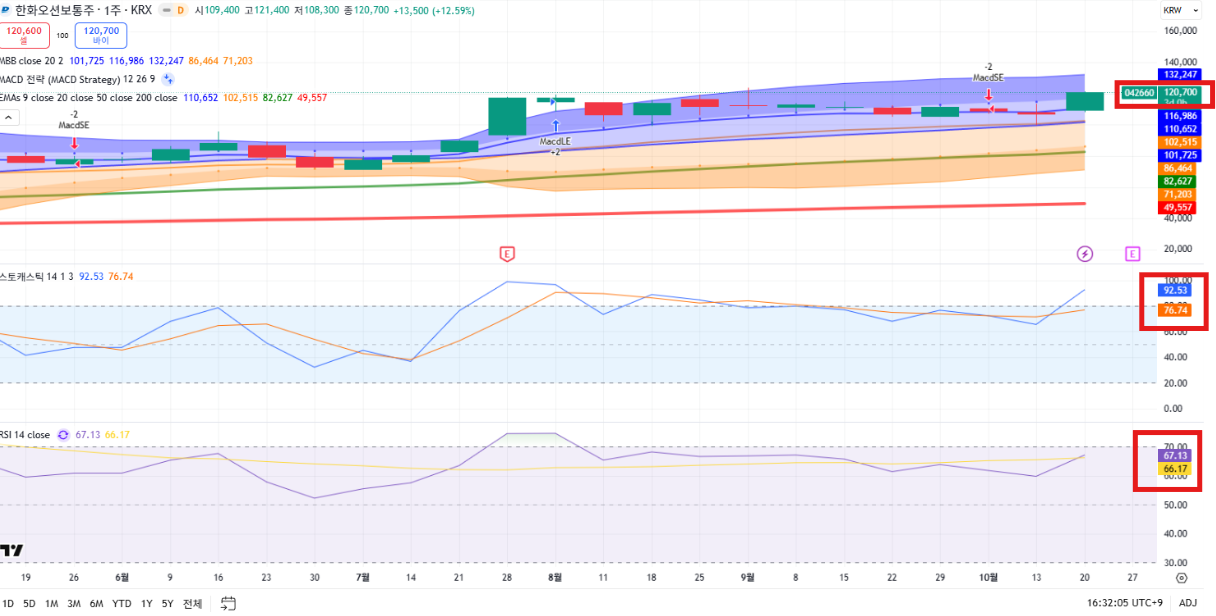Click the green 82,627 price label
The height and width of the screenshot is (616, 1216).
click(1177, 181)
